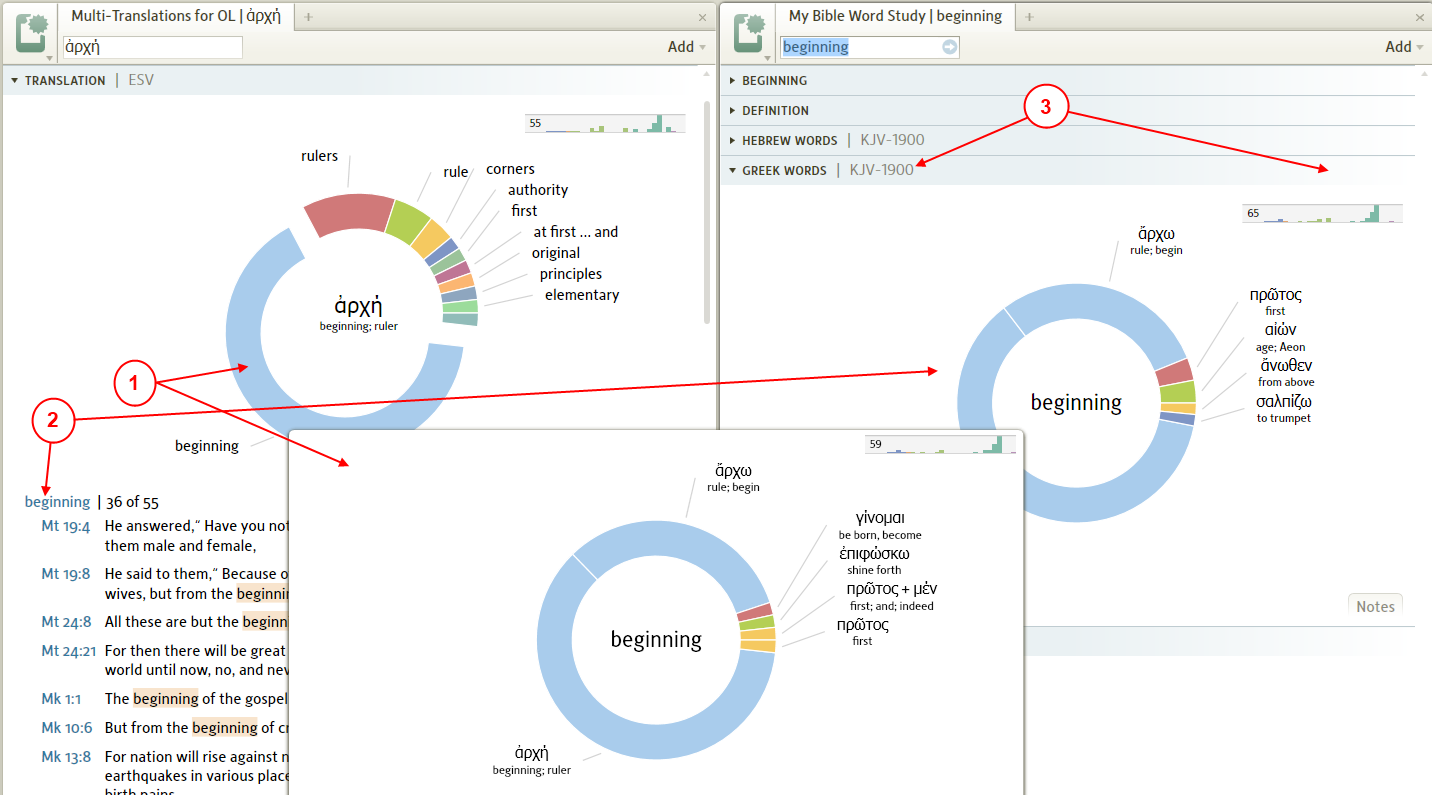1432x795 pixels.
Task: Click the ἀρχή label at overlay chart bottom
Action: (531, 753)
